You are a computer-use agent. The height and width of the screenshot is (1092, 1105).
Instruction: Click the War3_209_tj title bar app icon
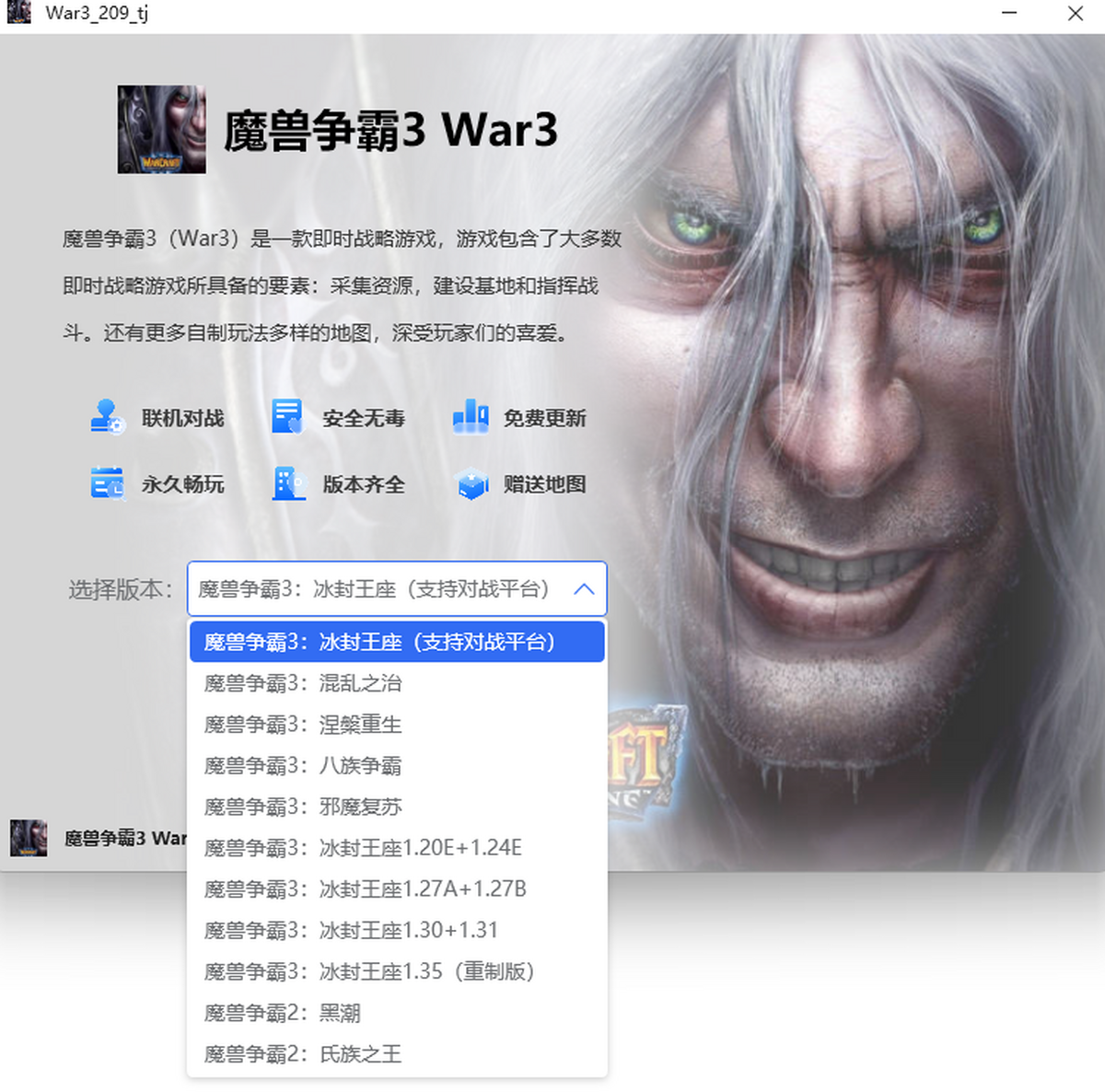pyautogui.click(x=19, y=13)
